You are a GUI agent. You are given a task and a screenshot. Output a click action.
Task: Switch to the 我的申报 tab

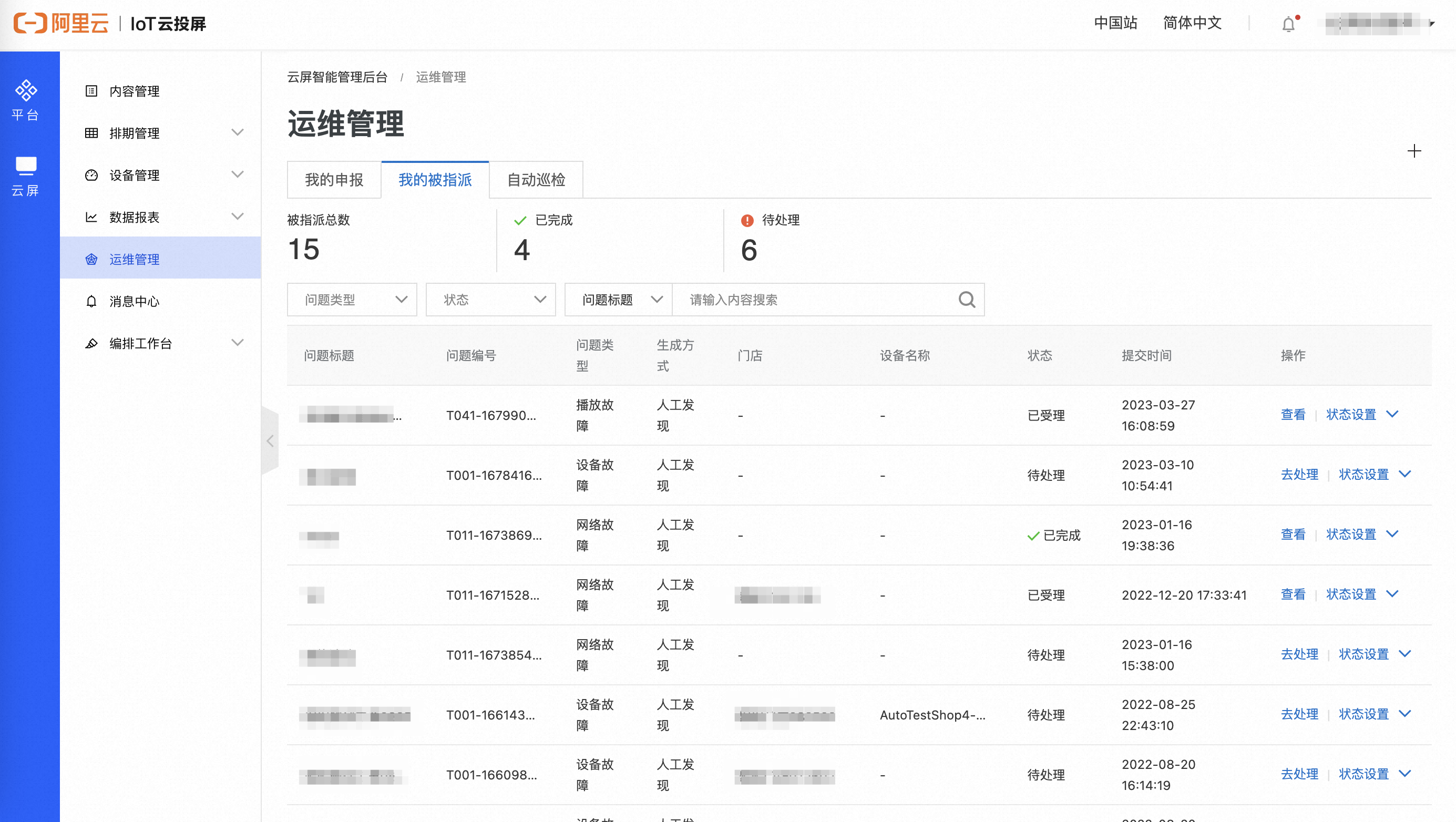334,180
